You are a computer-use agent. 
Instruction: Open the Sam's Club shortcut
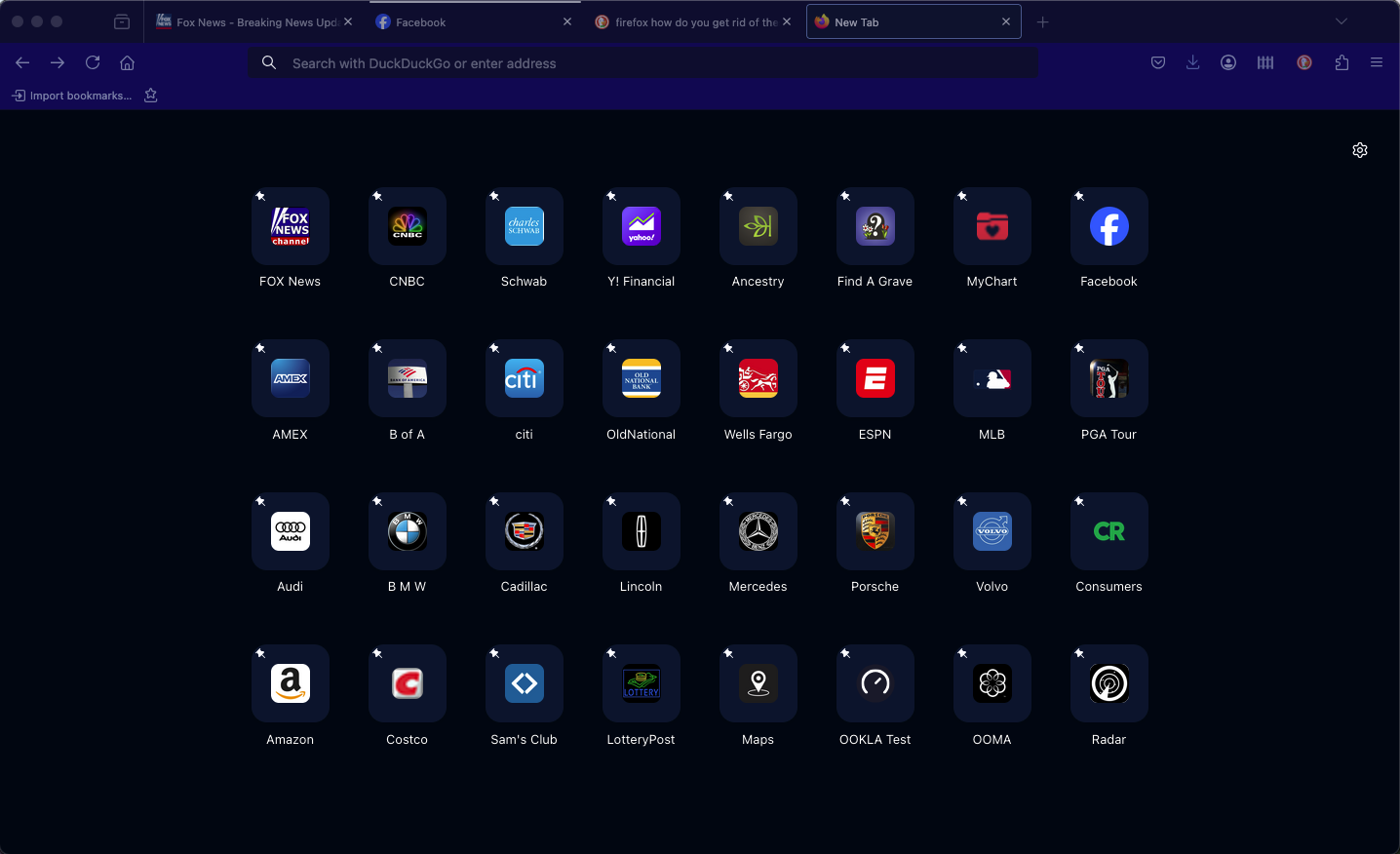525,683
